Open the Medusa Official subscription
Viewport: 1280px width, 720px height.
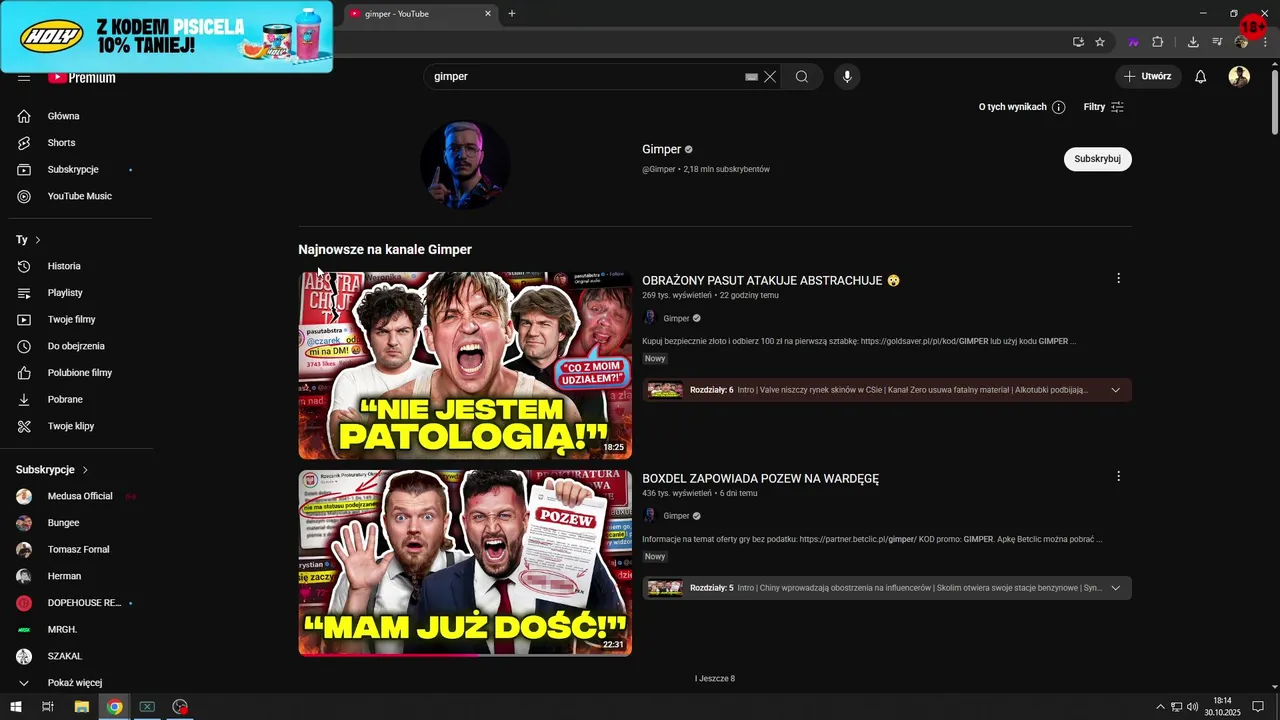pos(80,496)
